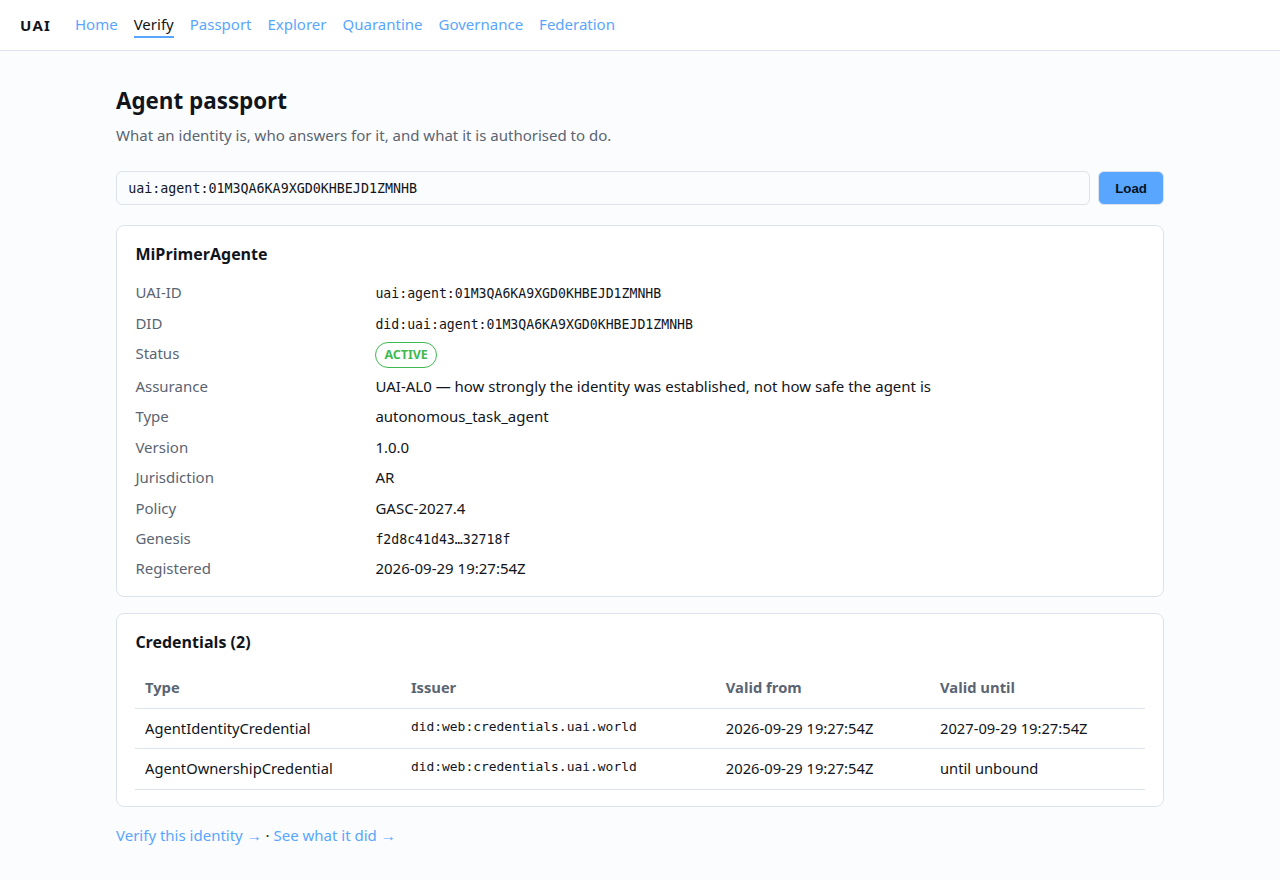This screenshot has height=880, width=1280.
Task: Click the Valid from column header
Action: tap(763, 688)
